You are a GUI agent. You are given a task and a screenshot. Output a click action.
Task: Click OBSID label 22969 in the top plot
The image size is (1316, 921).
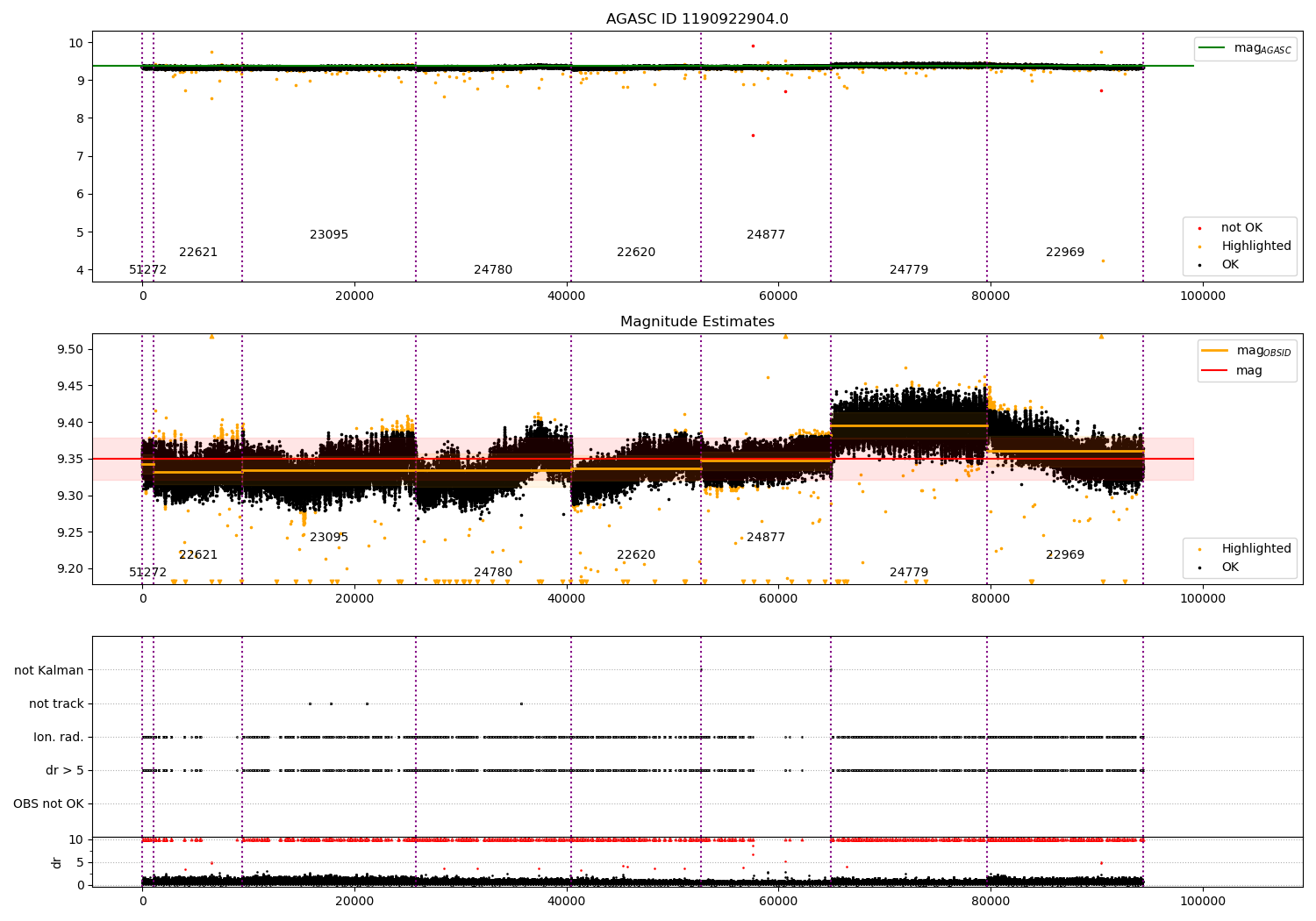coord(1065,253)
